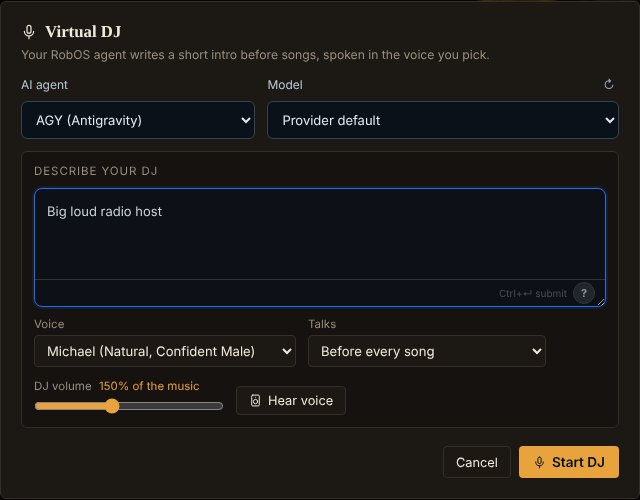Click the 'DESCRIBE YOUR DJ' heading
Image resolution: width=640 pixels, height=500 pixels.
(x=96, y=171)
